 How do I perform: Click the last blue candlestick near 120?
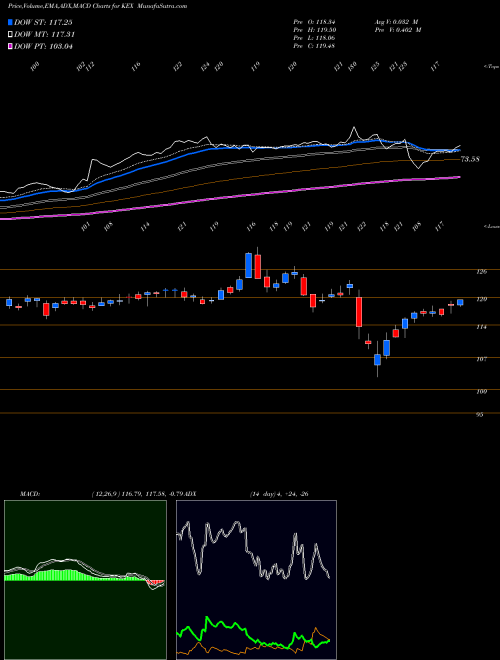460,302
